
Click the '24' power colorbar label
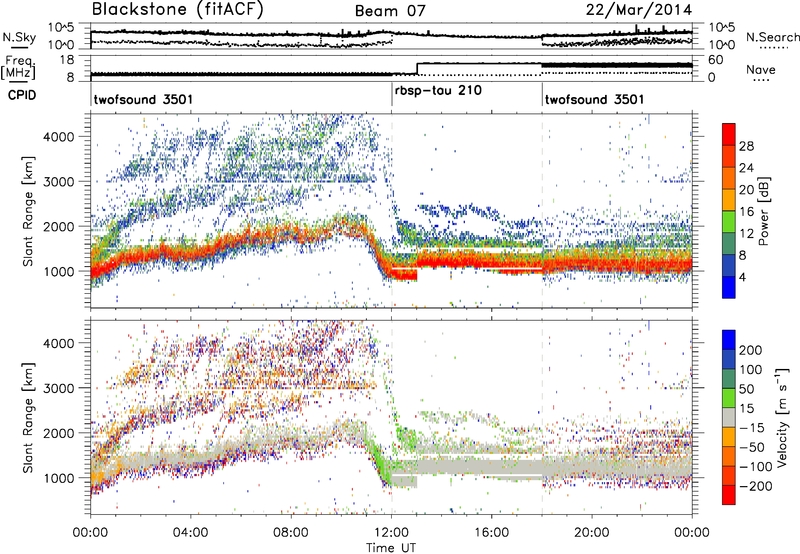[746, 168]
